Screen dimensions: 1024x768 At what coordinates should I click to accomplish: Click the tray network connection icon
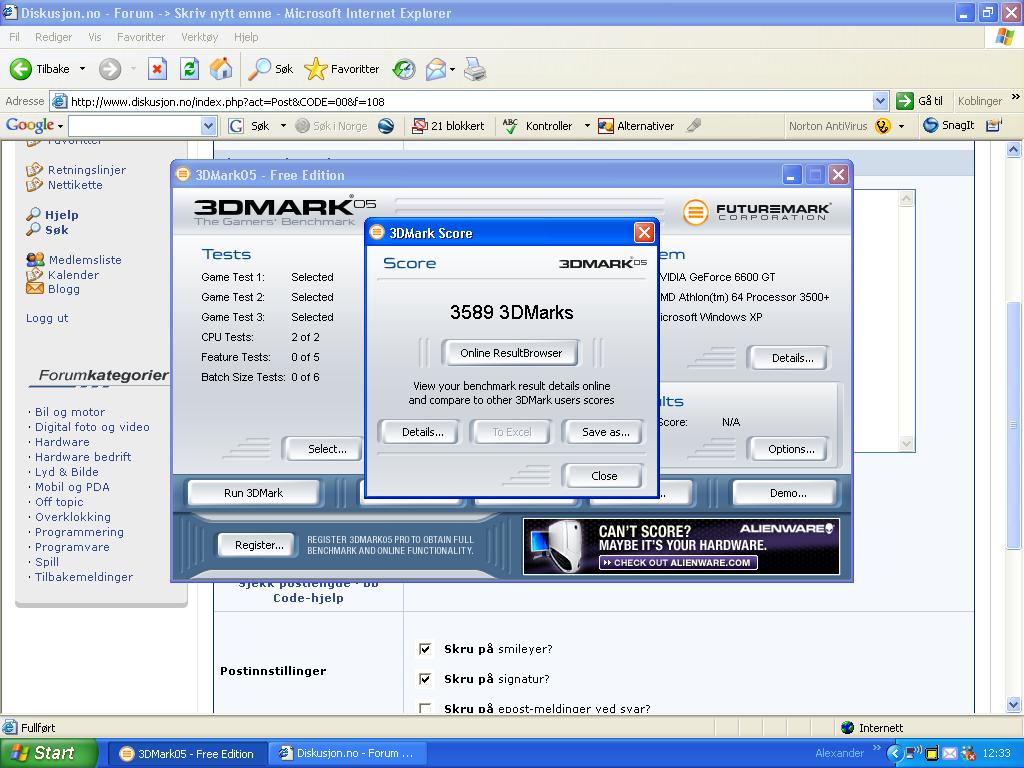[x=913, y=753]
